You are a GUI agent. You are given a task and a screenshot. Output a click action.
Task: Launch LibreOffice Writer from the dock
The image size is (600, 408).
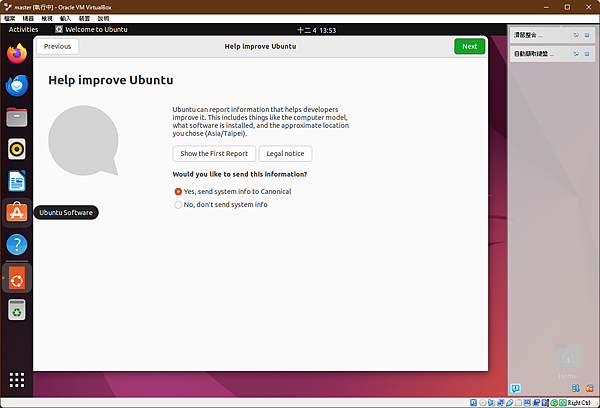click(x=17, y=181)
